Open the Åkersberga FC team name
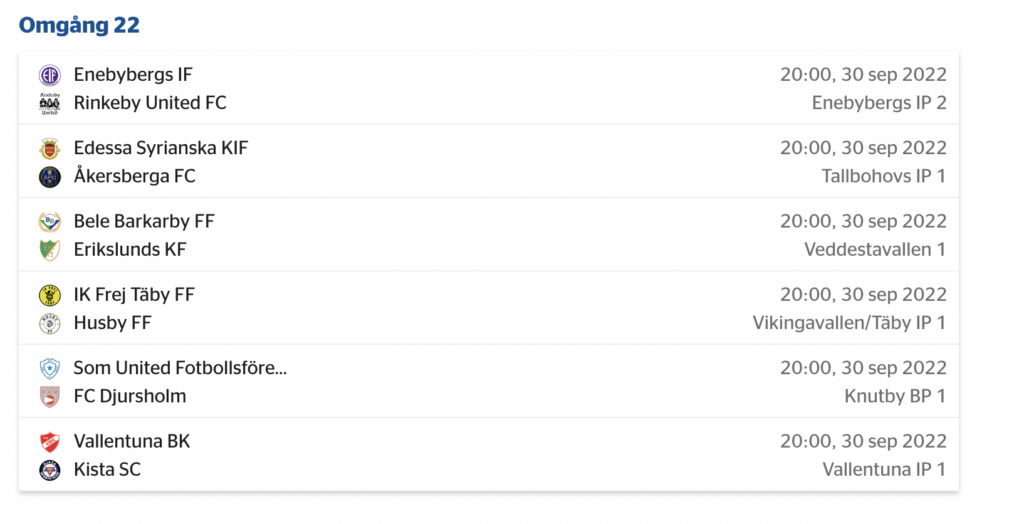Viewport: 1024px width, 524px height. tap(135, 176)
